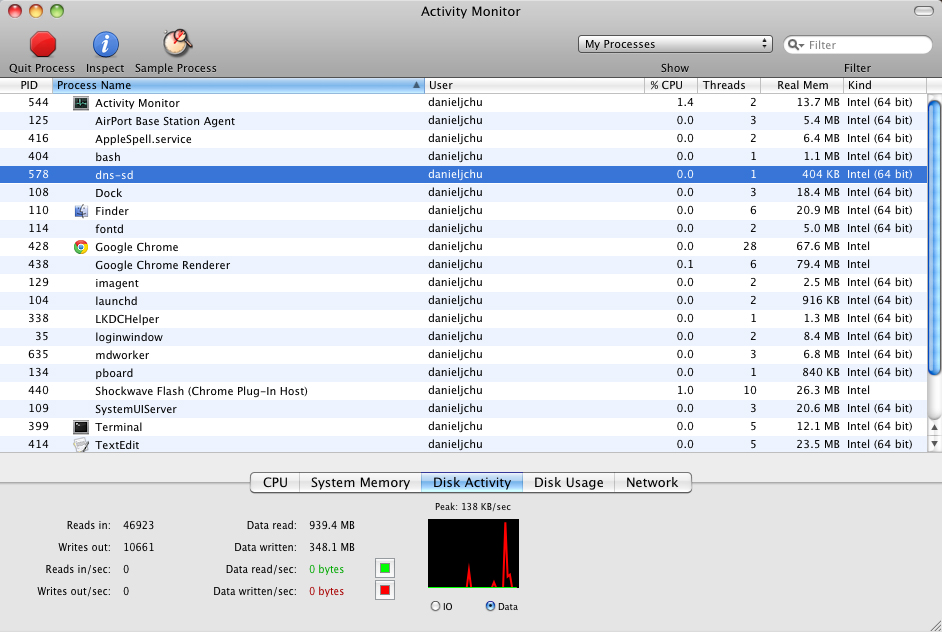942x632 pixels.
Task: Switch to the System Memory tab
Action: [x=360, y=482]
